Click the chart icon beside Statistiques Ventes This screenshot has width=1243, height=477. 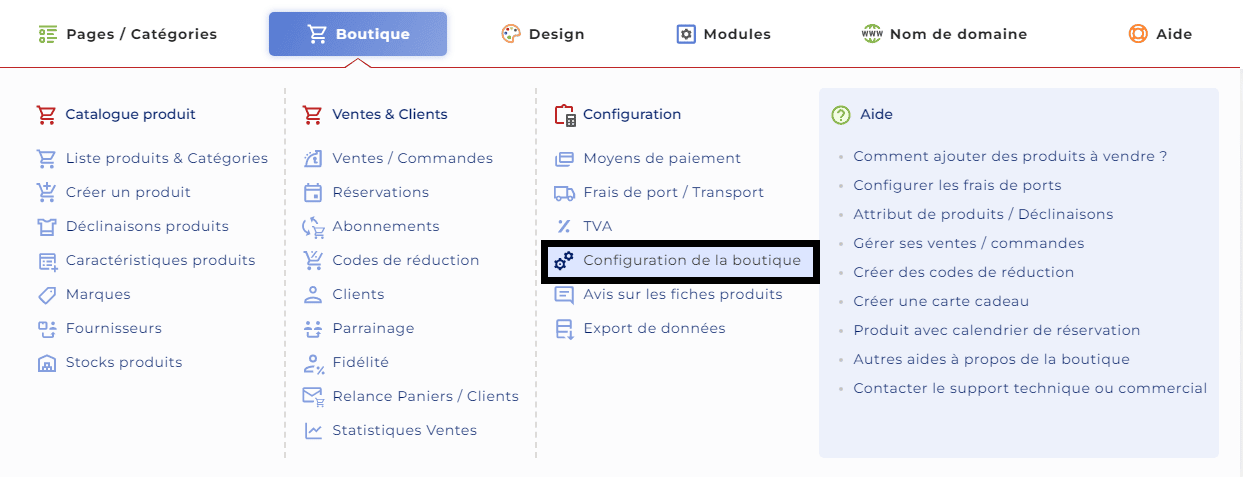(x=313, y=430)
